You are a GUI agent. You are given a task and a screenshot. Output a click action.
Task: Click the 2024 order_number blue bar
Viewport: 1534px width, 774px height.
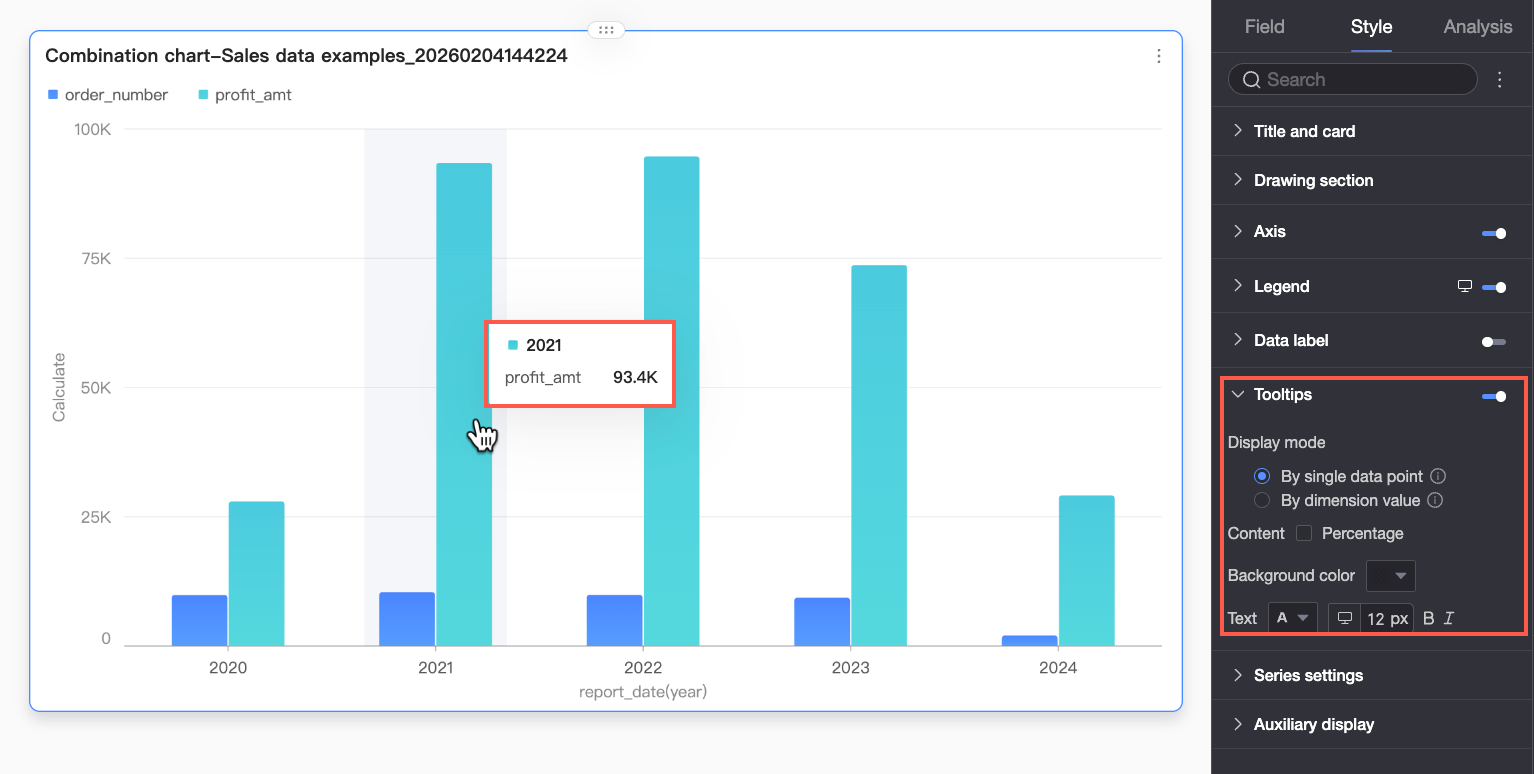click(1029, 640)
